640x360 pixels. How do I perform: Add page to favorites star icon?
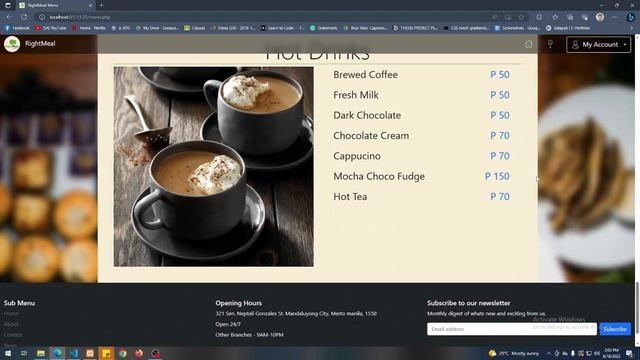pos(521,17)
